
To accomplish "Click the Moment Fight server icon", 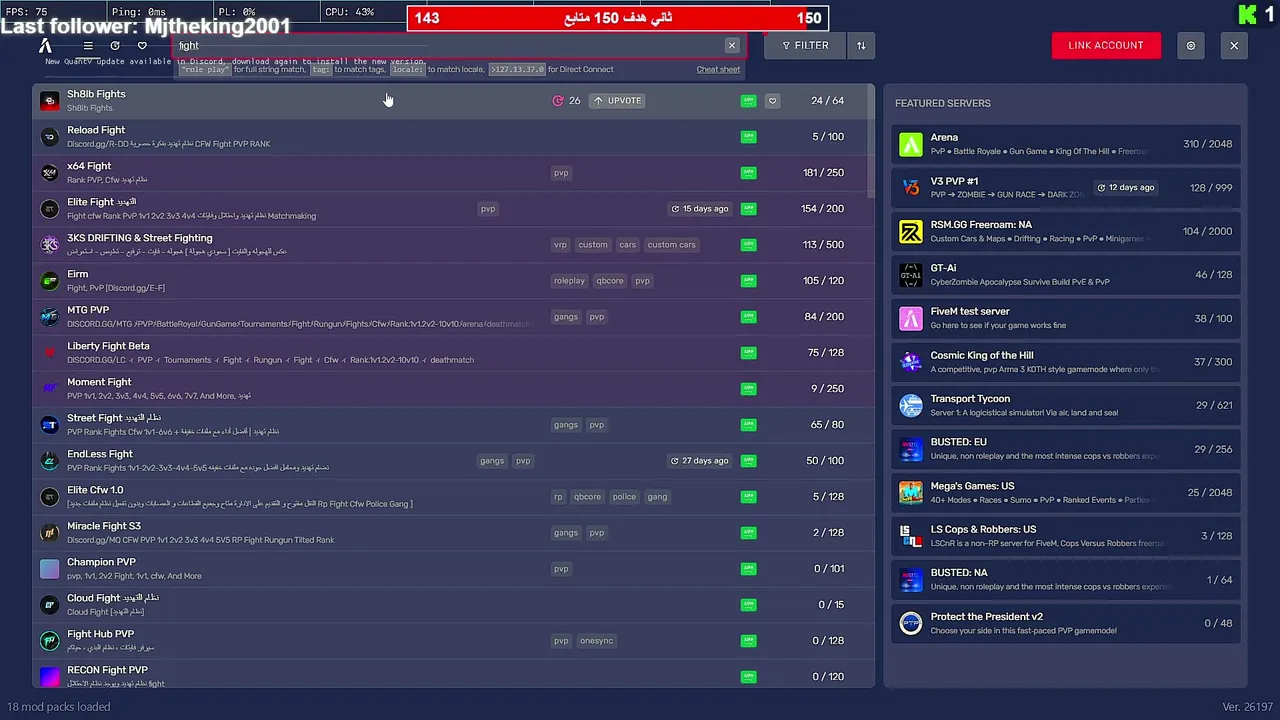I will click(49, 389).
